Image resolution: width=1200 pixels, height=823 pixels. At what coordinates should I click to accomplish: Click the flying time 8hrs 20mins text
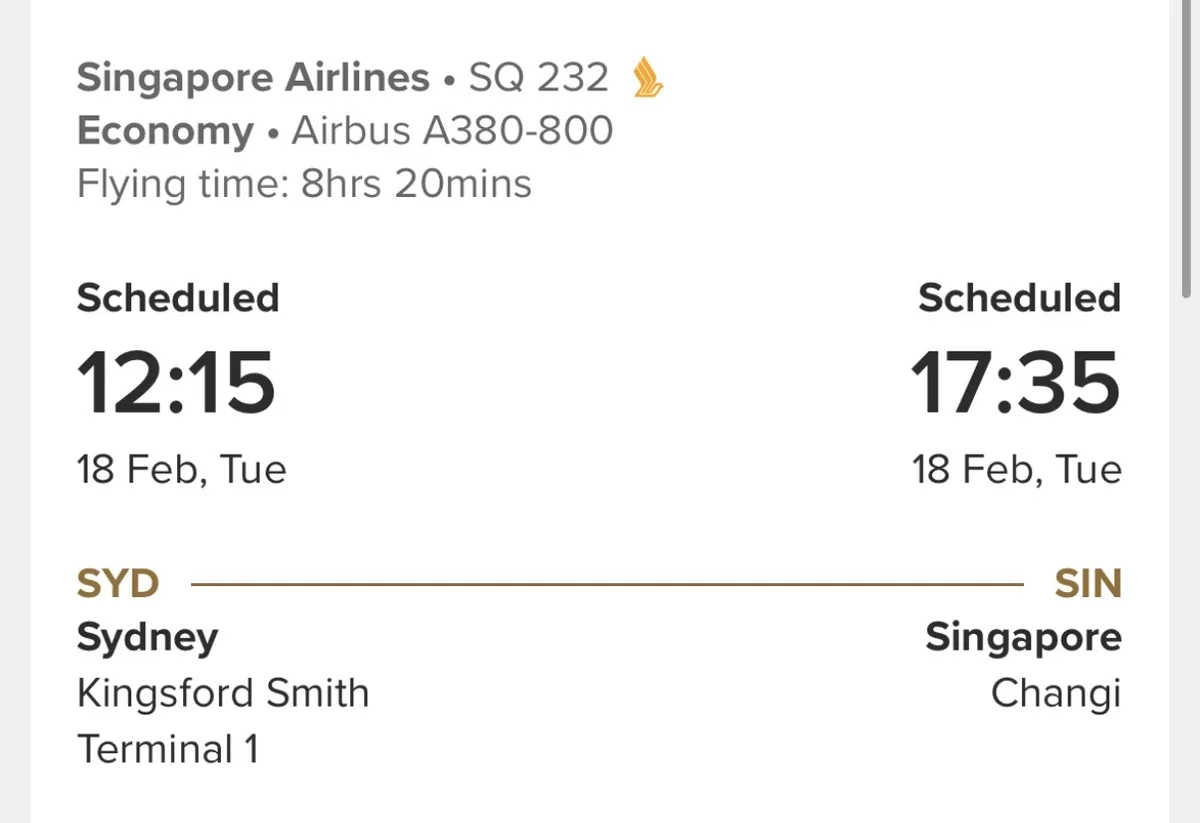click(304, 185)
